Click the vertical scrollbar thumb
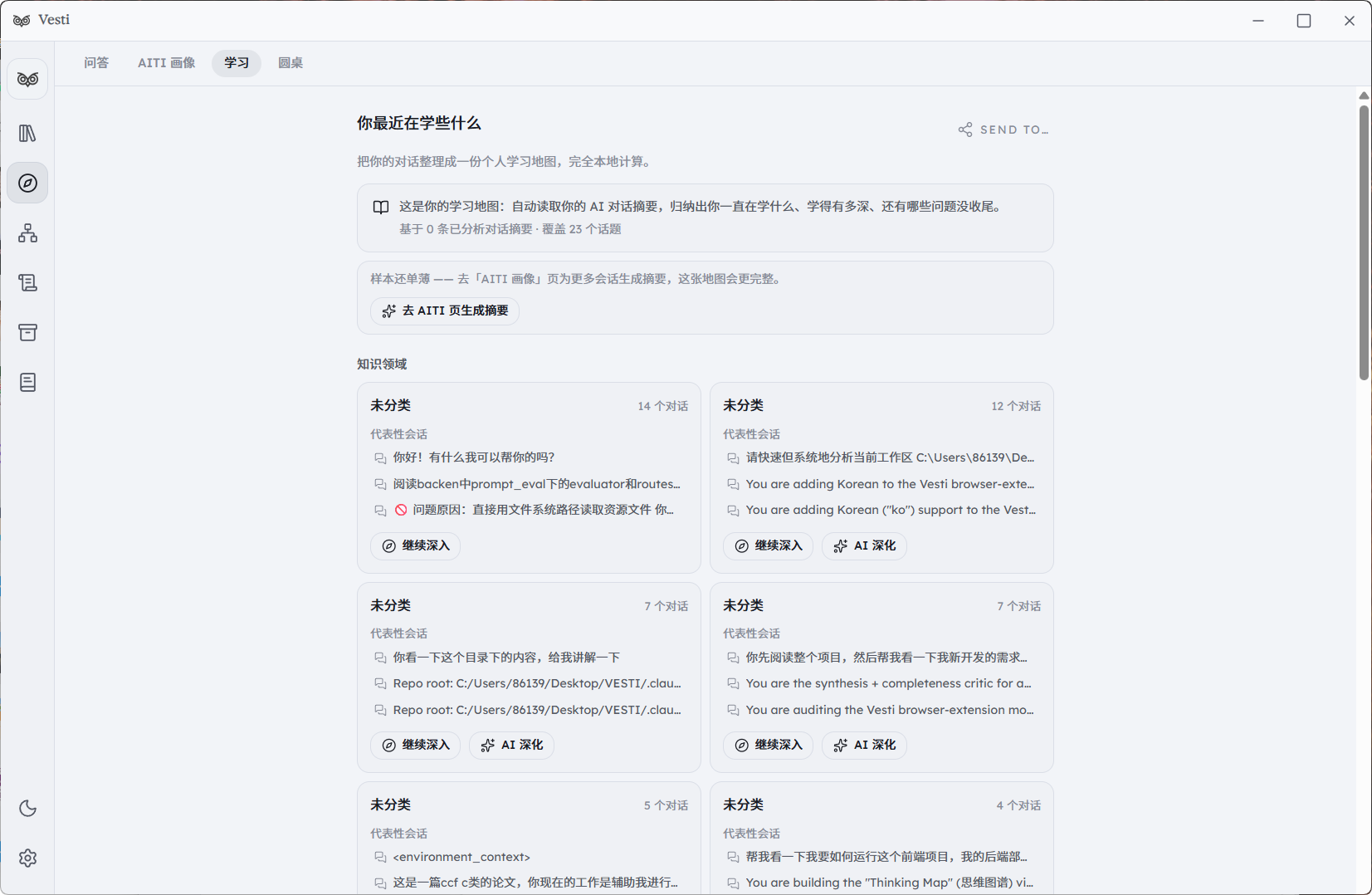Screen dimensions: 1372x895 1364,242
